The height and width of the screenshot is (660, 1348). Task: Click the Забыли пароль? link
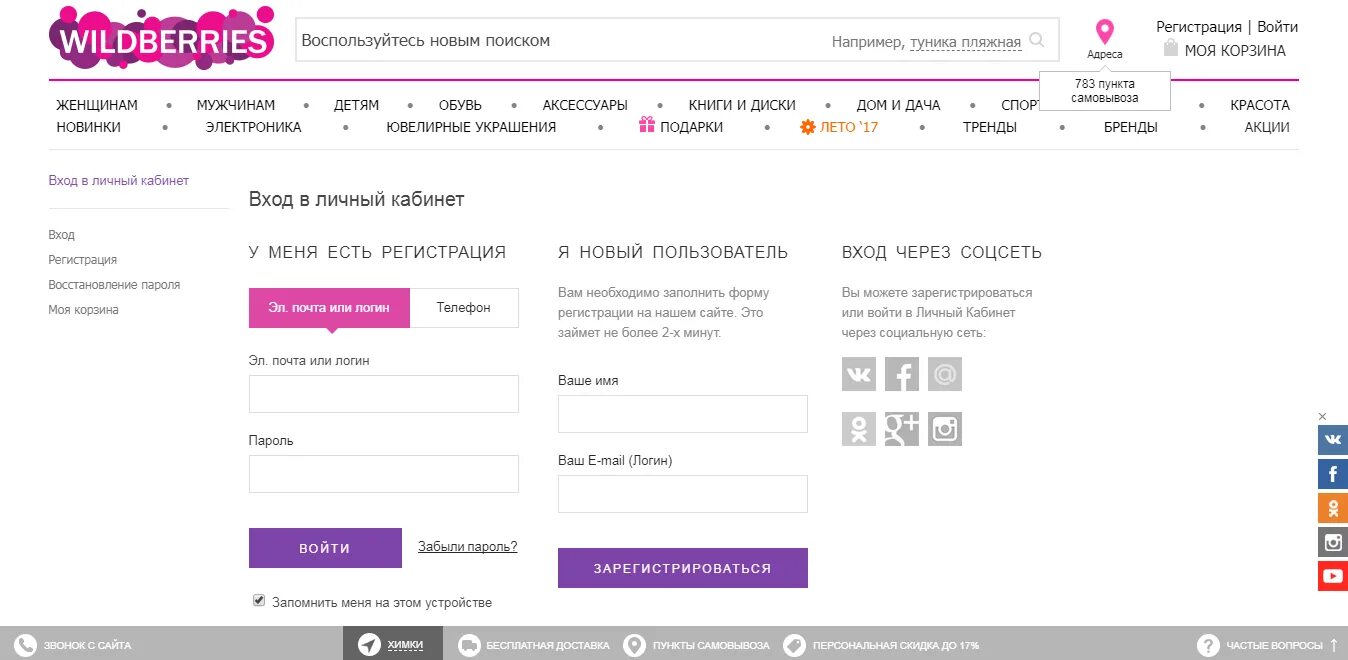pos(467,546)
